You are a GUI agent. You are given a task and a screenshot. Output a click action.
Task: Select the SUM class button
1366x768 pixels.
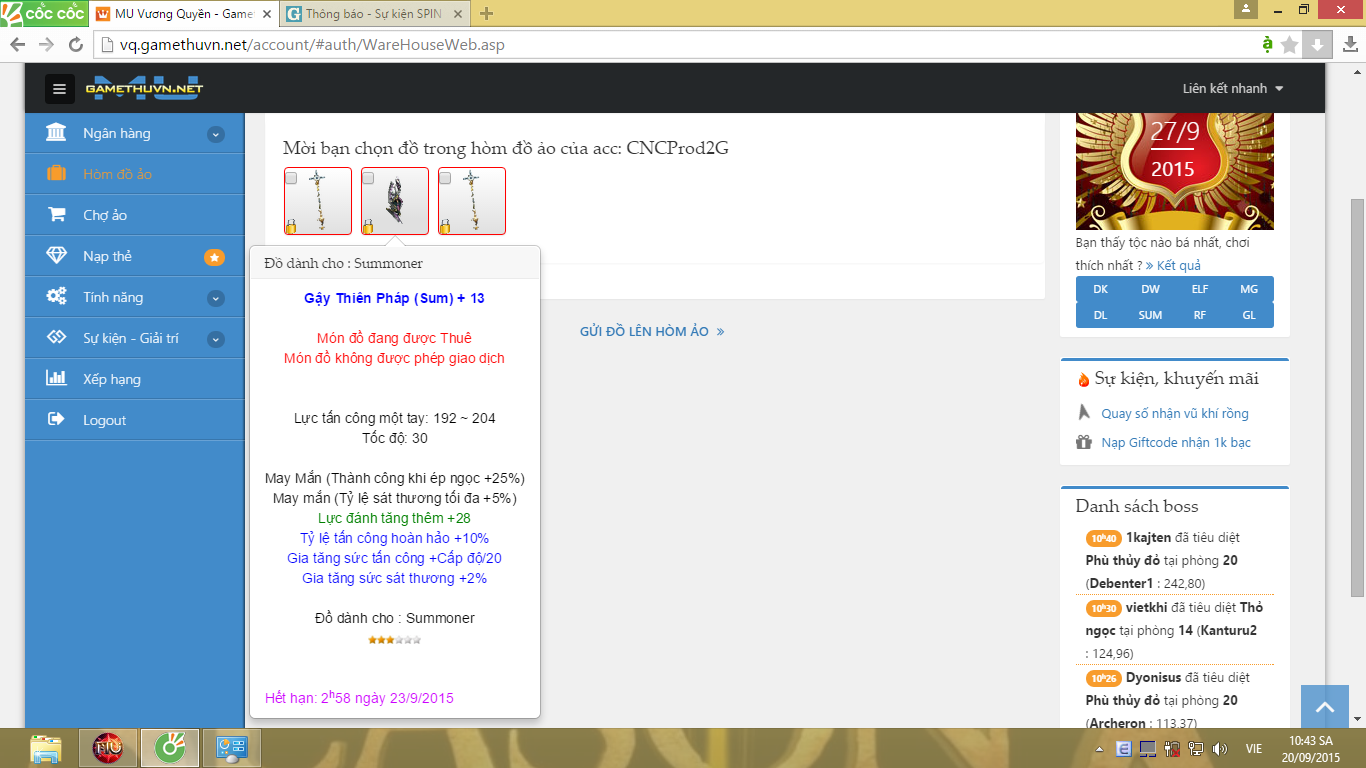1150,315
